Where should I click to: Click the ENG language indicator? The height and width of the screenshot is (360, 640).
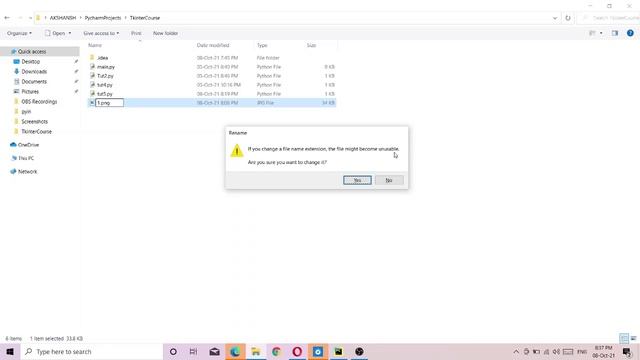582,351
